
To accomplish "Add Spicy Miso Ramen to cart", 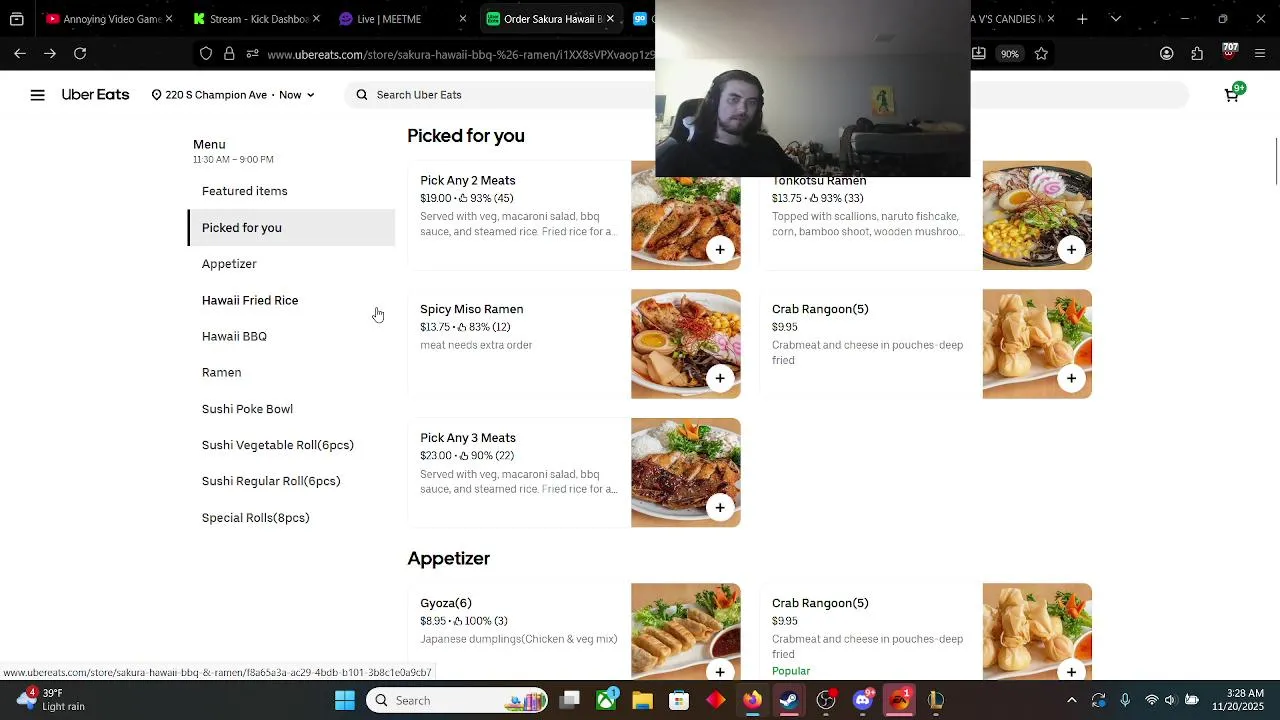I will coord(720,378).
